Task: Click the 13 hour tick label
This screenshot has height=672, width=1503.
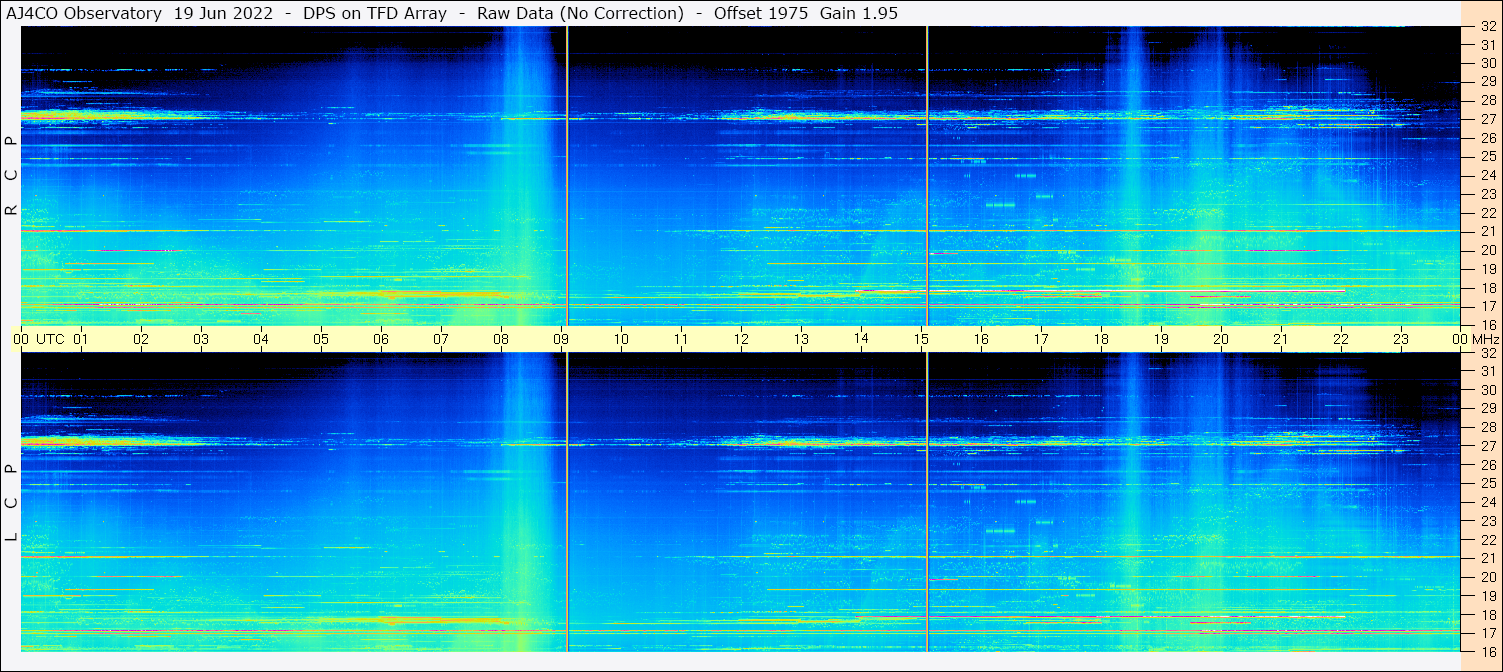Action: 801,339
